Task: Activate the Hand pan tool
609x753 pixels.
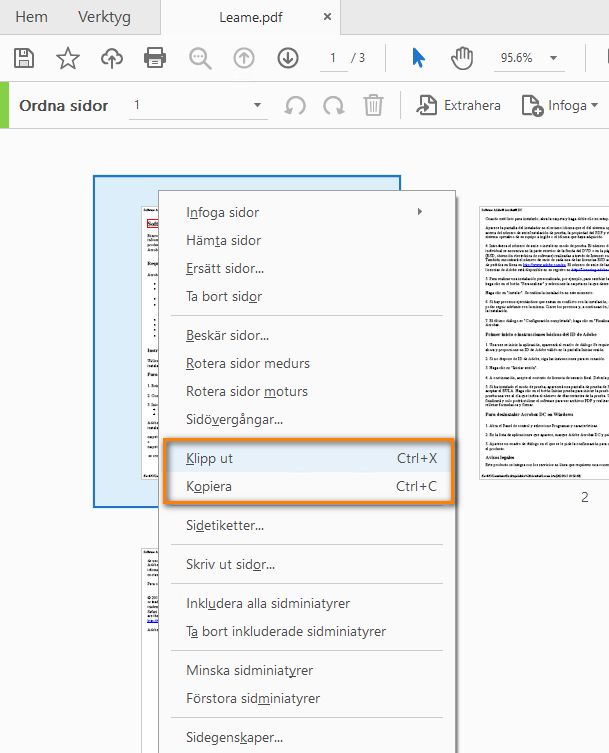Action: point(462,58)
